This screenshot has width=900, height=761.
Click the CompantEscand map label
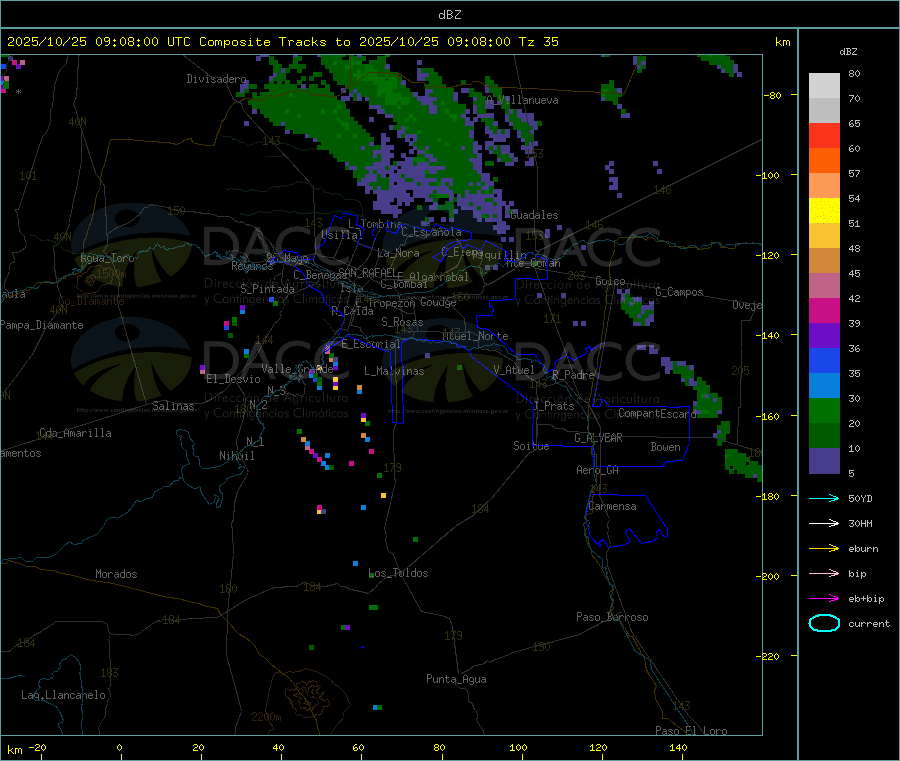657,414
